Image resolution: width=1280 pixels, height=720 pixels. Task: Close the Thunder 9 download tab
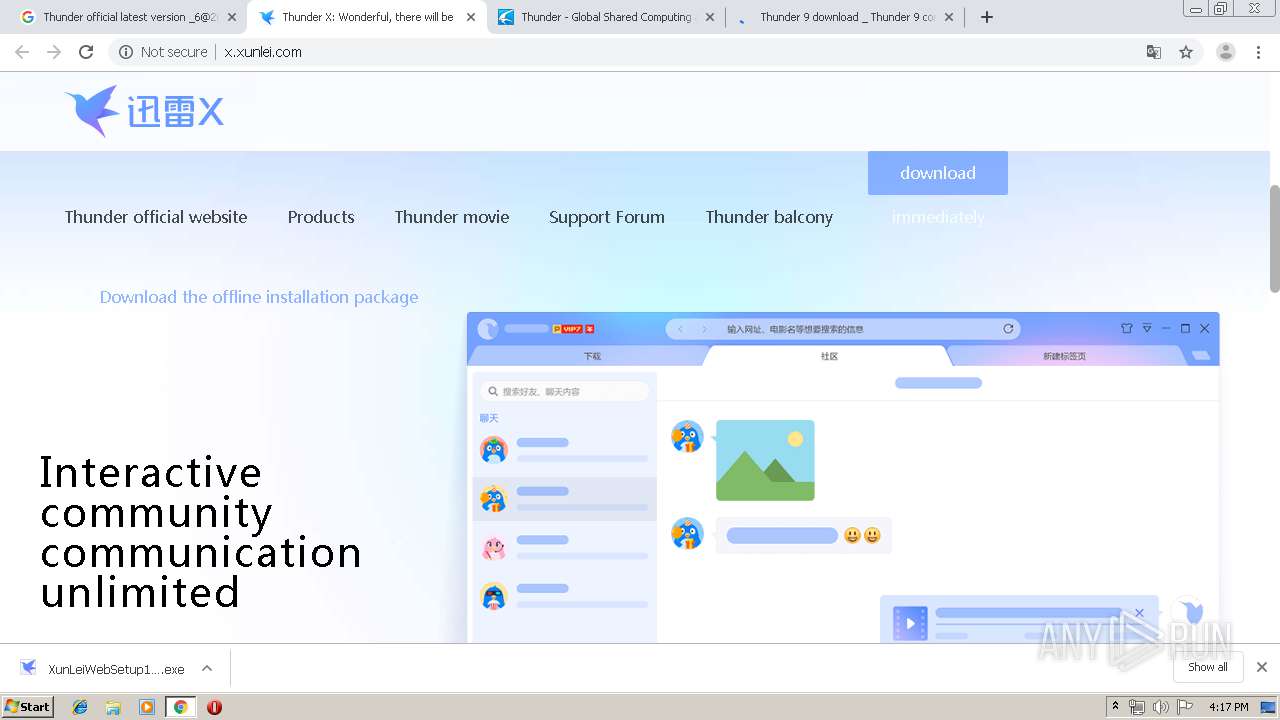click(949, 17)
